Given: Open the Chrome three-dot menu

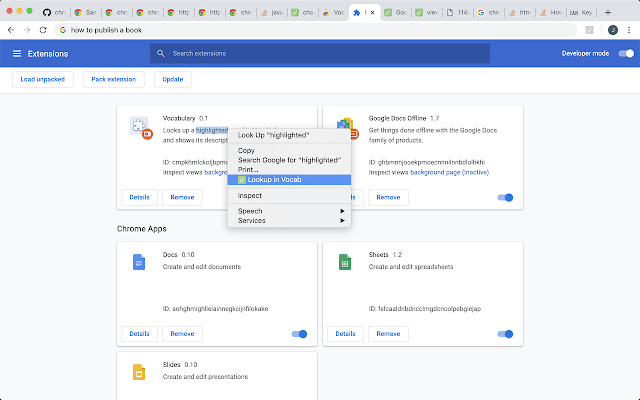Looking at the screenshot, I should pyautogui.click(x=629, y=30).
